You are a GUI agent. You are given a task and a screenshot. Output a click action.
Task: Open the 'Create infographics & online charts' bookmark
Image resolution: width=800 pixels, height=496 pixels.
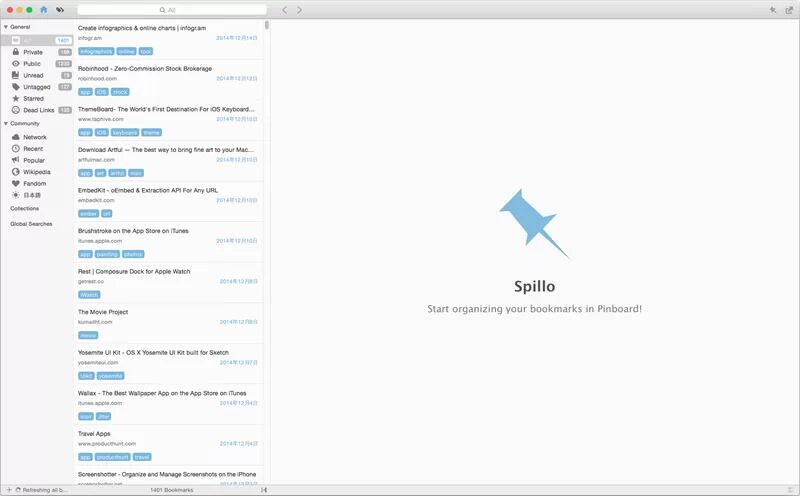[x=168, y=39]
